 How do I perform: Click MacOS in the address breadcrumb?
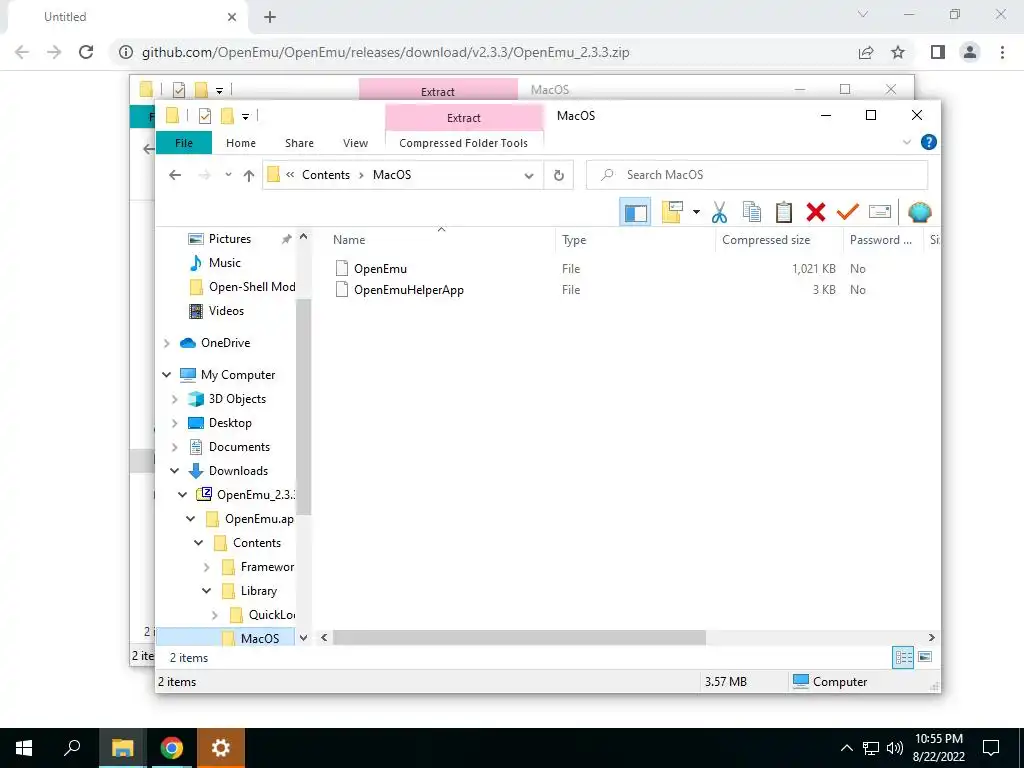pyautogui.click(x=392, y=175)
